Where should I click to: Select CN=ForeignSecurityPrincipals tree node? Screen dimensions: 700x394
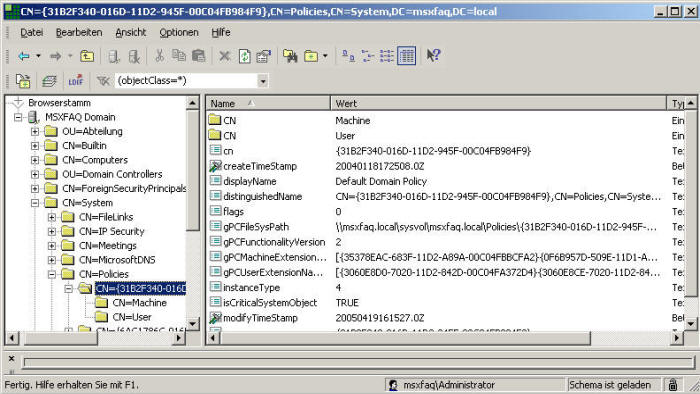point(124,189)
